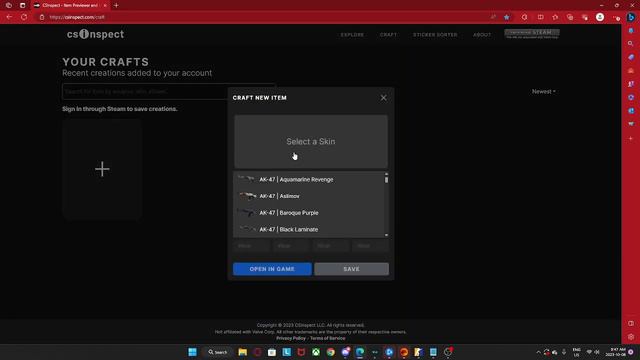Open browser profile avatar
Viewport: 640px width, 360px height.
point(600,17)
